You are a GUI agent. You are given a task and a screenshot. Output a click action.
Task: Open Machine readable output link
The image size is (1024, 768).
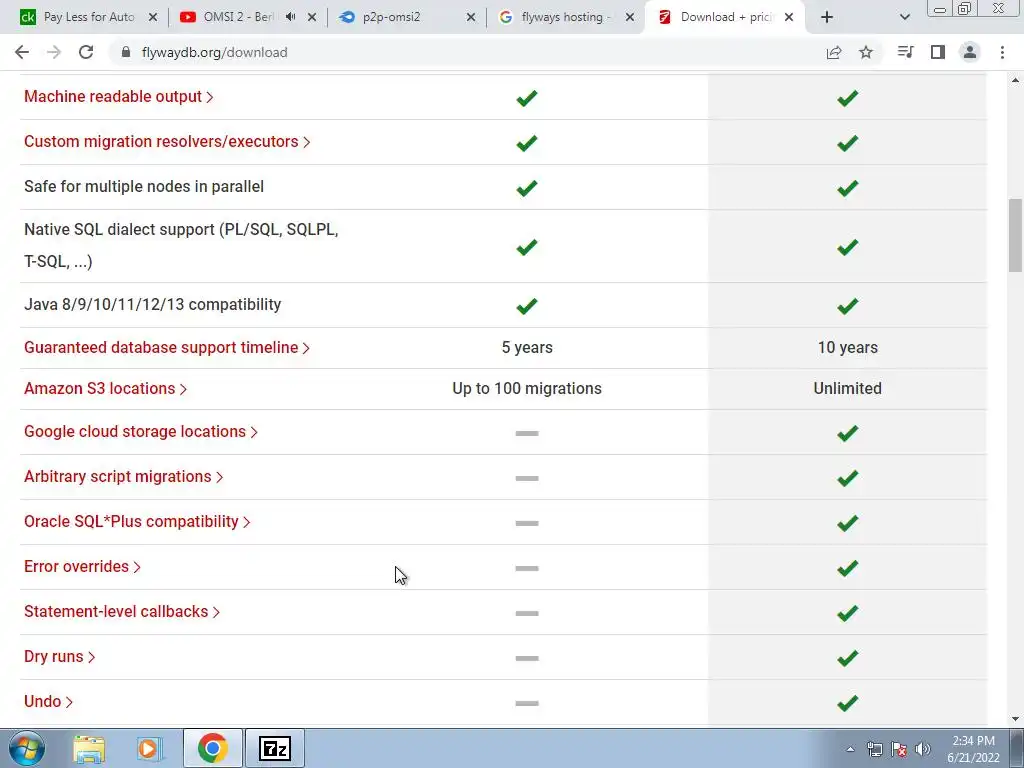(x=118, y=97)
